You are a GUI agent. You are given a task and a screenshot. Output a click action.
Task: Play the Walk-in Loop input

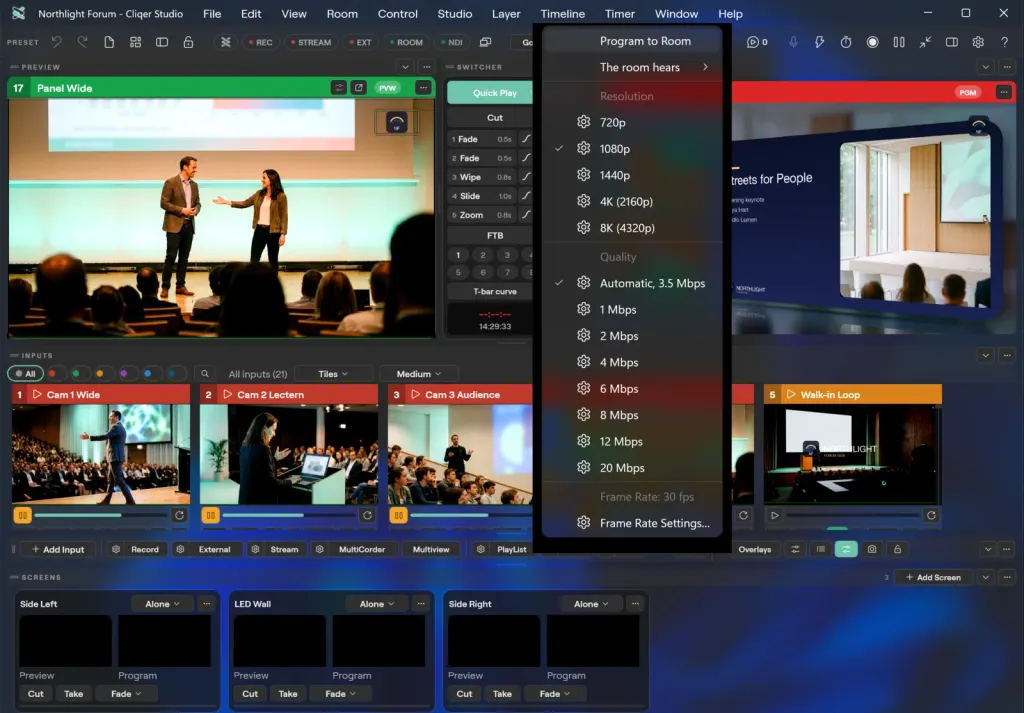[x=774, y=515]
